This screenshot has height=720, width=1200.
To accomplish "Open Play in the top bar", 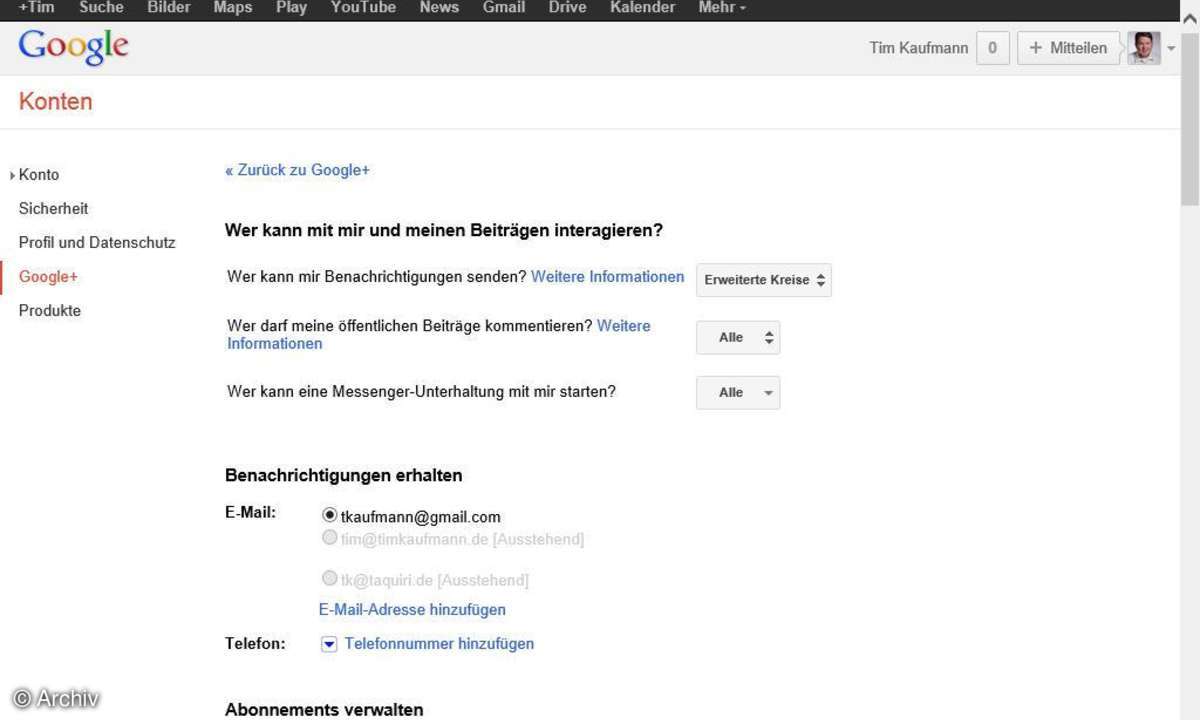I will (292, 8).
